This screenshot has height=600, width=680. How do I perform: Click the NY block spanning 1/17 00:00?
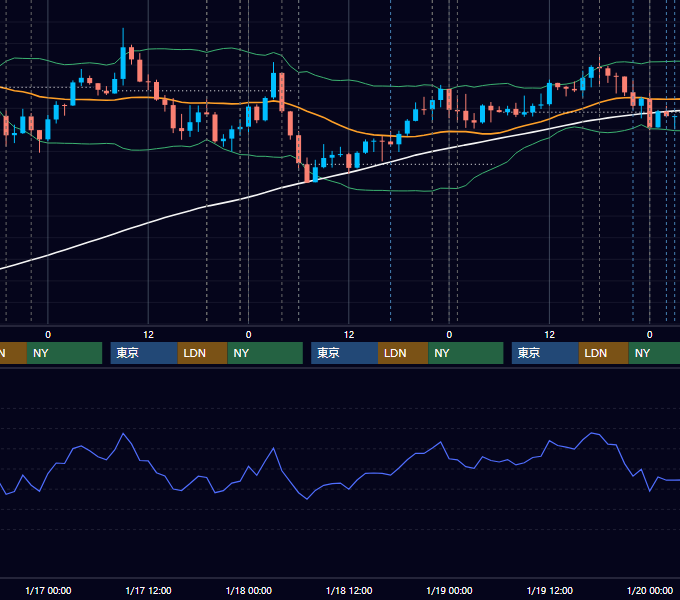(64, 353)
